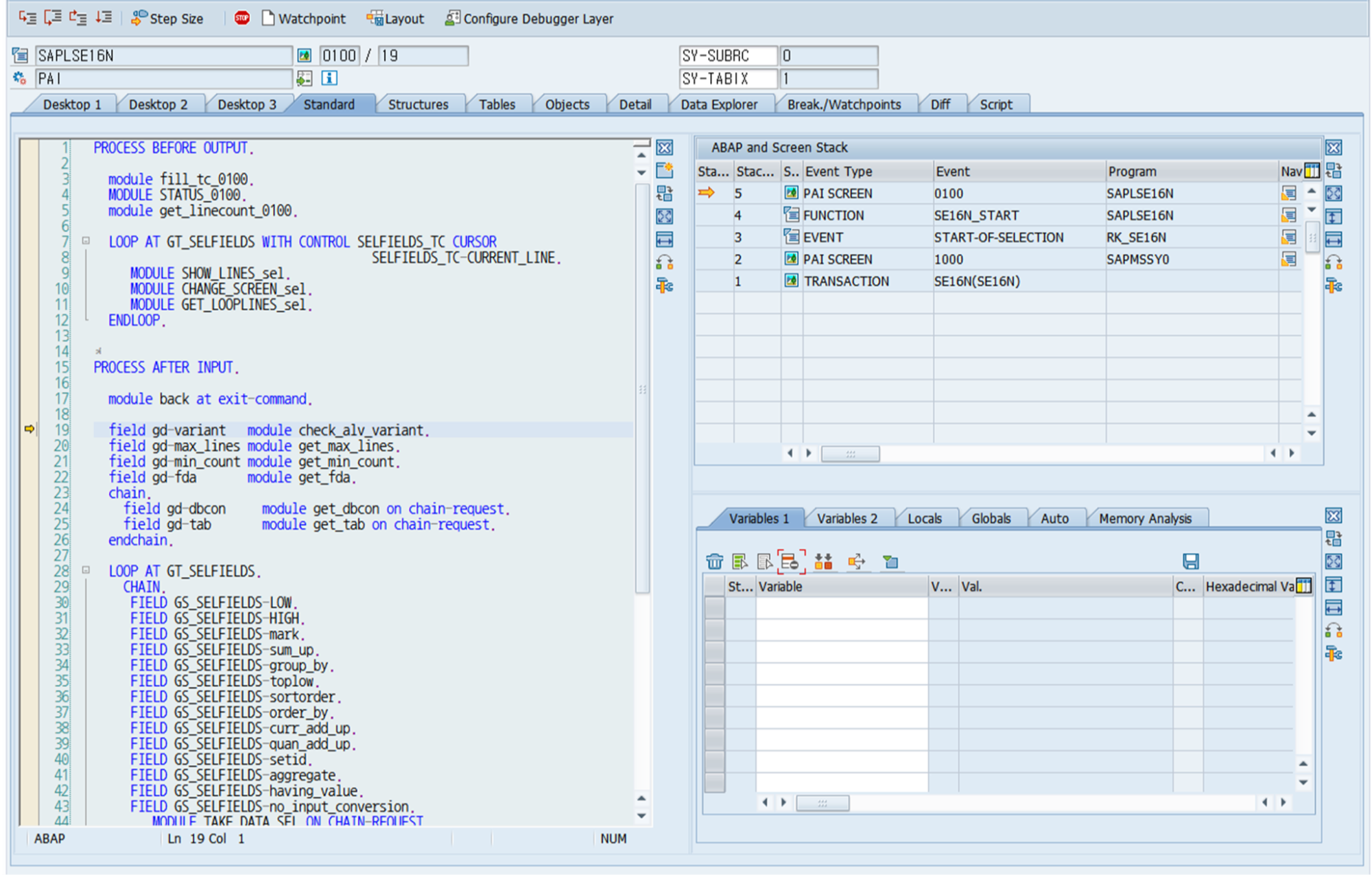Click info icon next to PAI field
1372x875 pixels.
pyautogui.click(x=329, y=78)
